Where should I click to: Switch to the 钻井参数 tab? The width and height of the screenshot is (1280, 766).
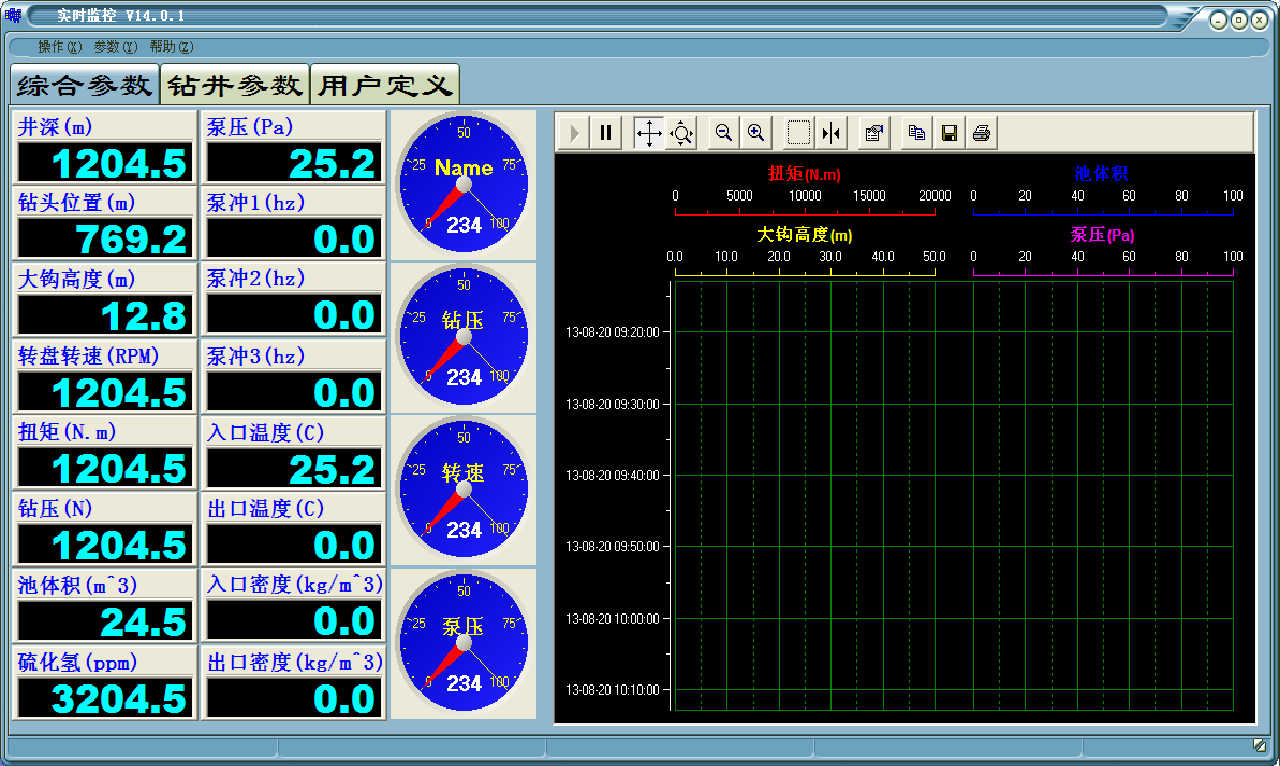235,85
